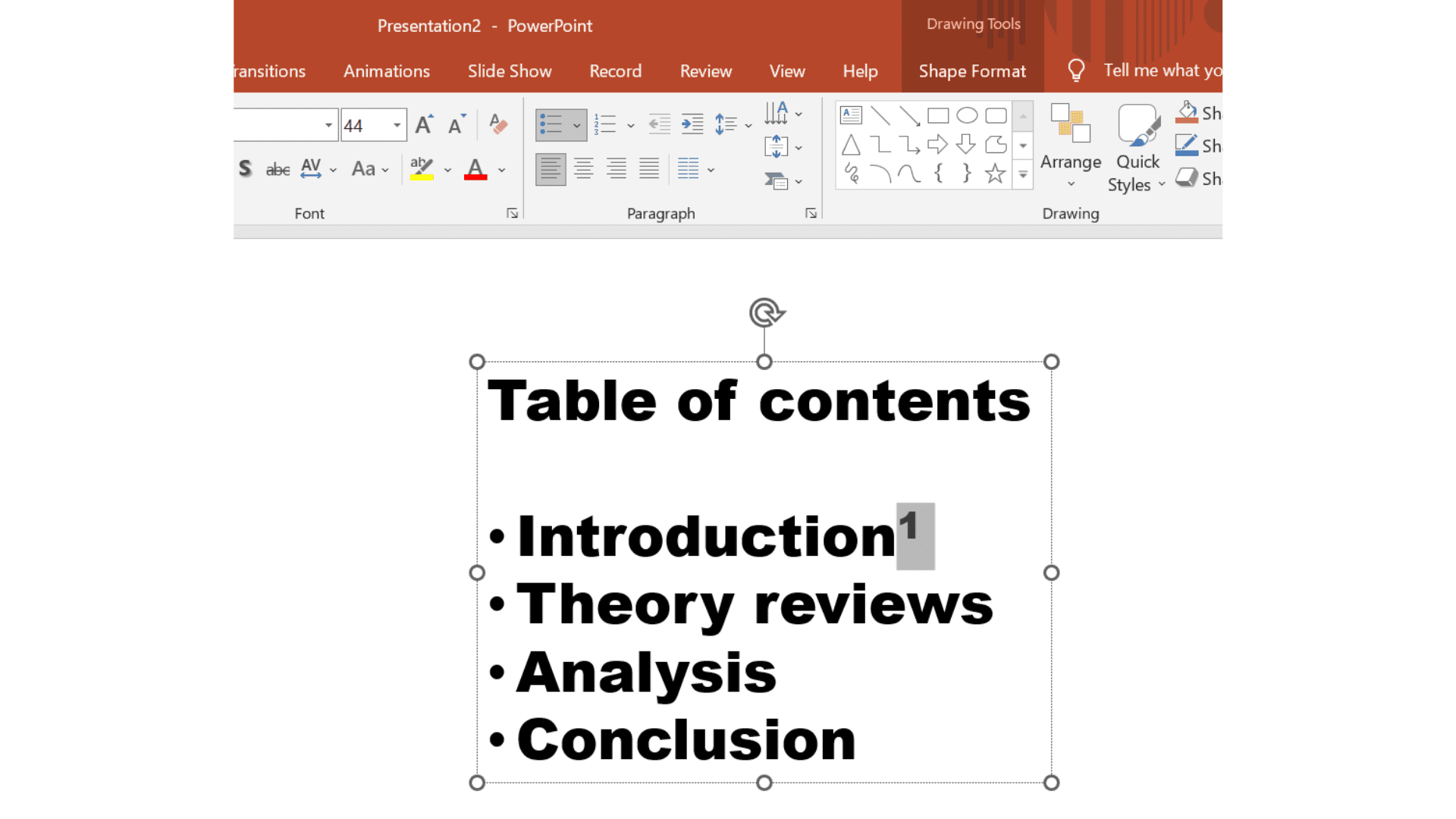1456x819 pixels.
Task: Click the Shape Format menu item
Action: click(972, 71)
